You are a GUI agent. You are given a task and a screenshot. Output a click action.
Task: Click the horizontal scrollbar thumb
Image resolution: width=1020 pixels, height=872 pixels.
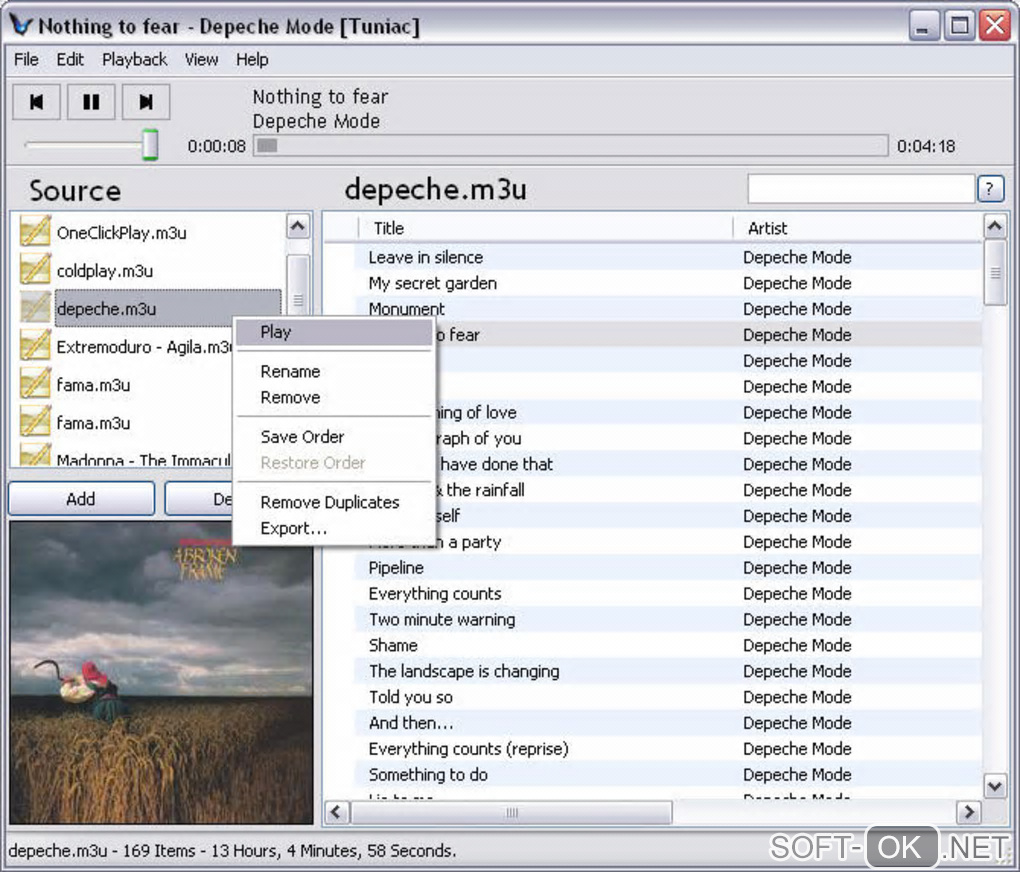(511, 812)
